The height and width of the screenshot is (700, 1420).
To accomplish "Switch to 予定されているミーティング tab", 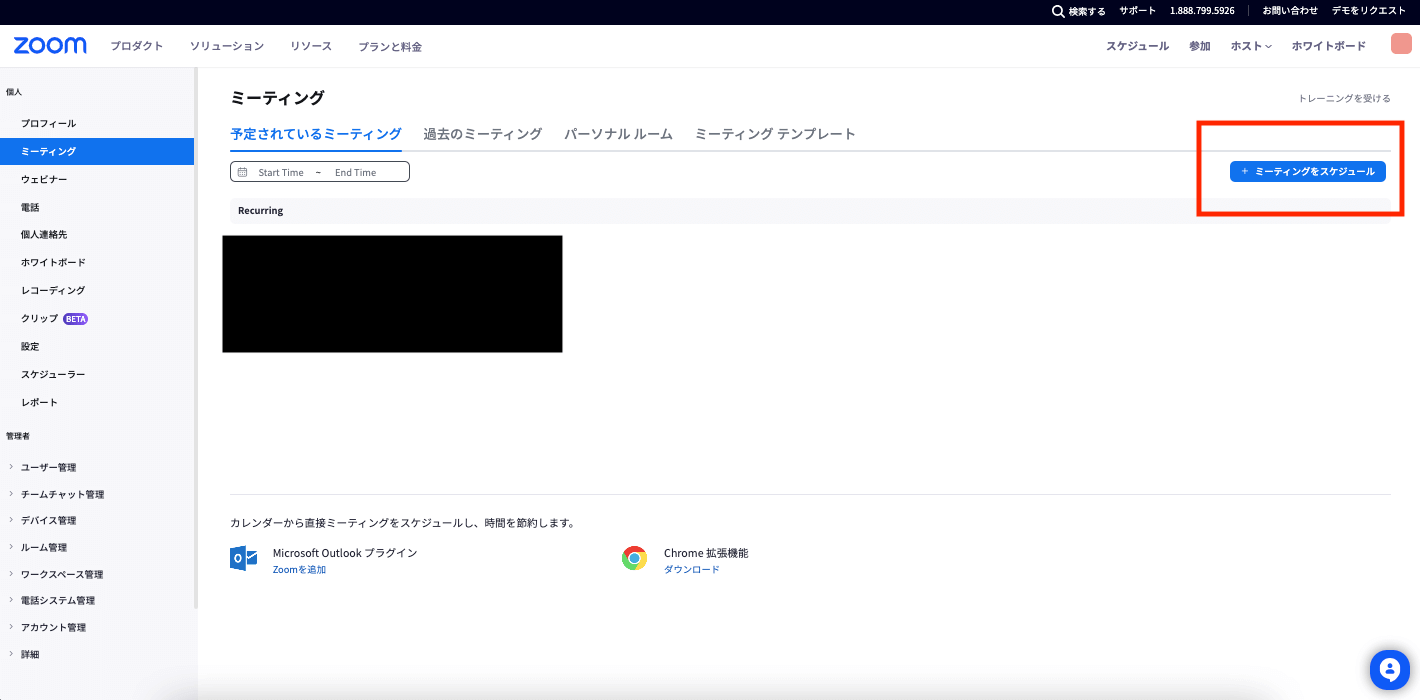I will 316,134.
